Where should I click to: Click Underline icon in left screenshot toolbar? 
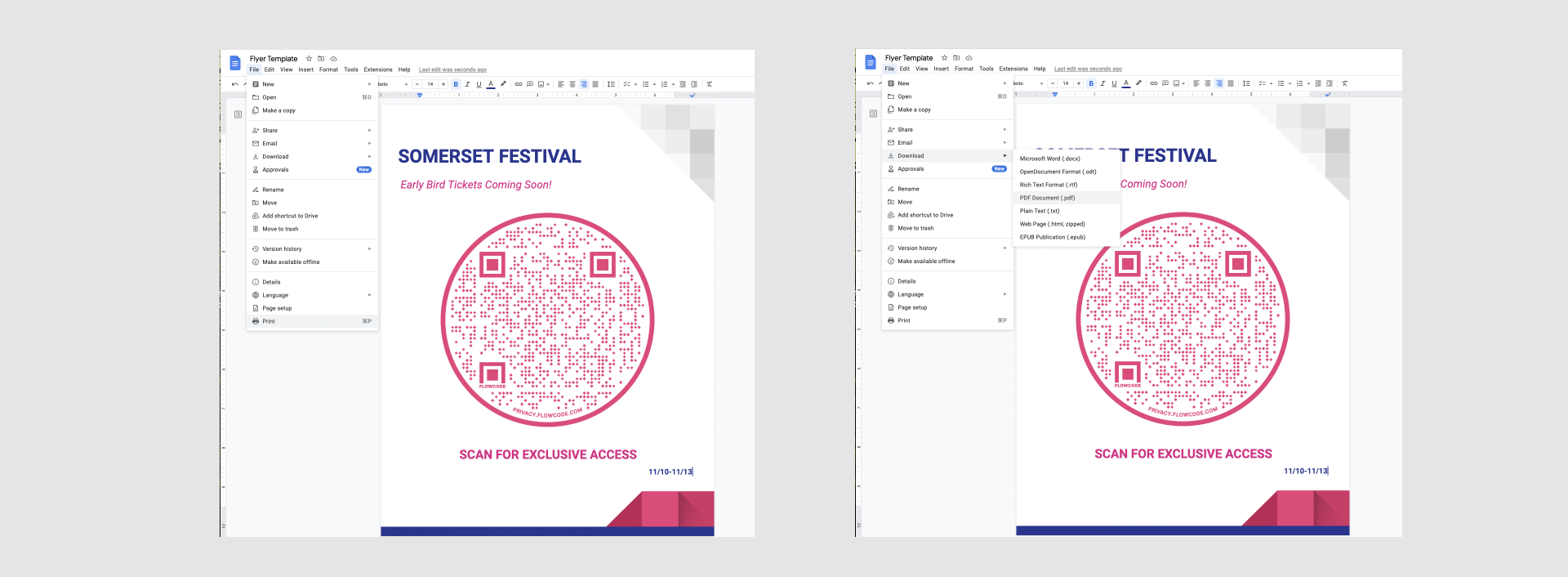479,84
